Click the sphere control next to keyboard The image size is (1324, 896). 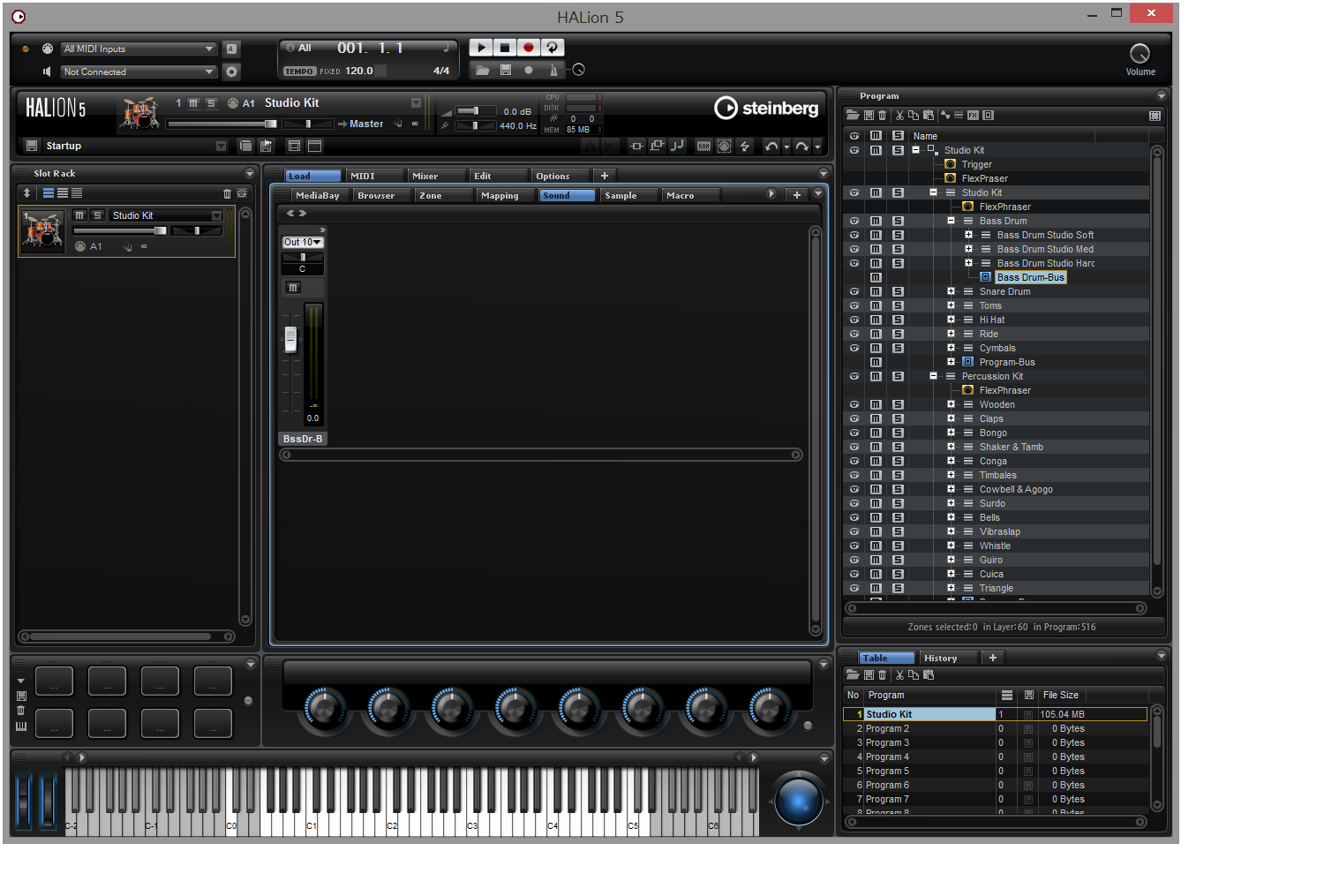(798, 801)
